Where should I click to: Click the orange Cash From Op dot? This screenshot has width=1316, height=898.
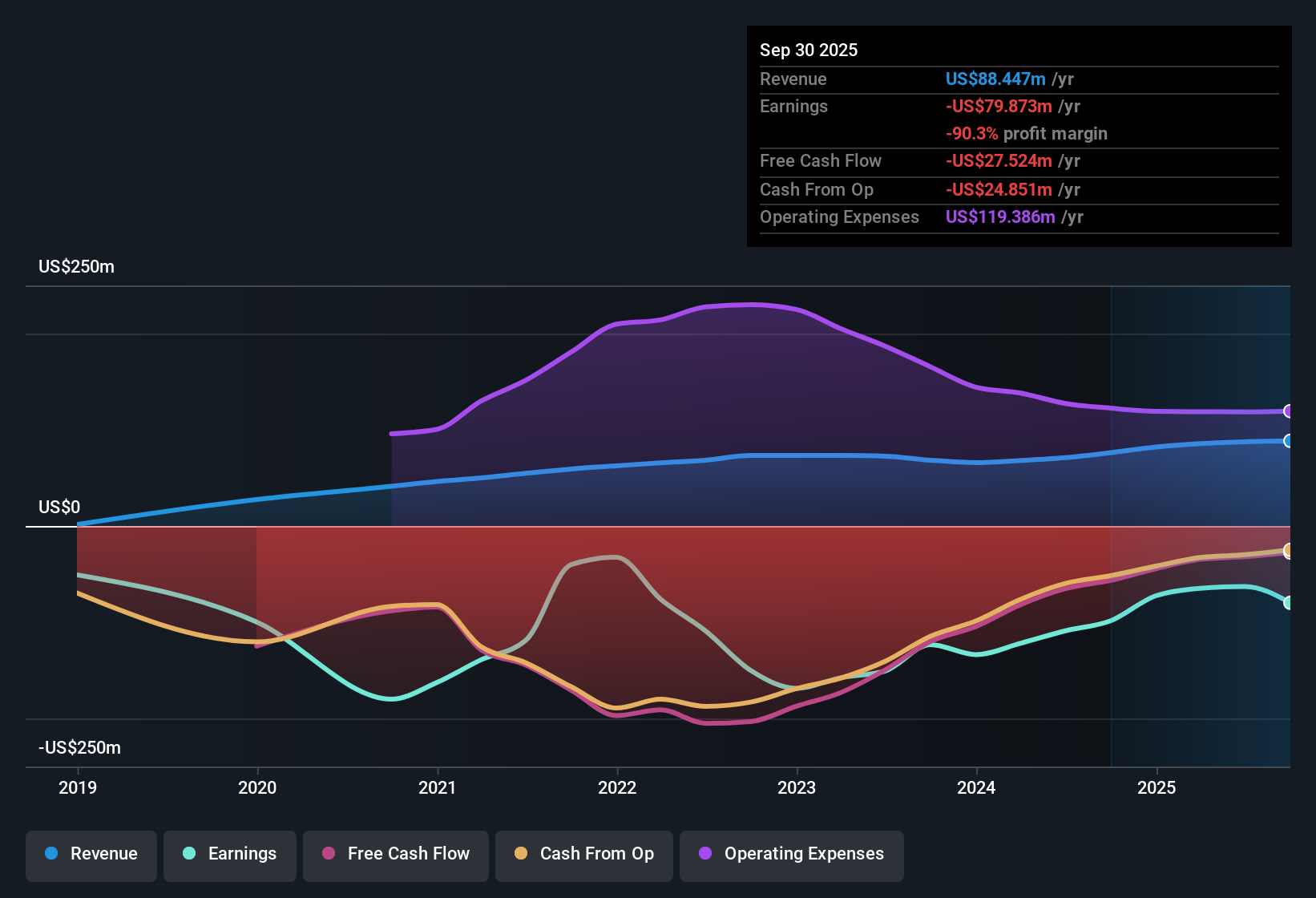pos(521,853)
